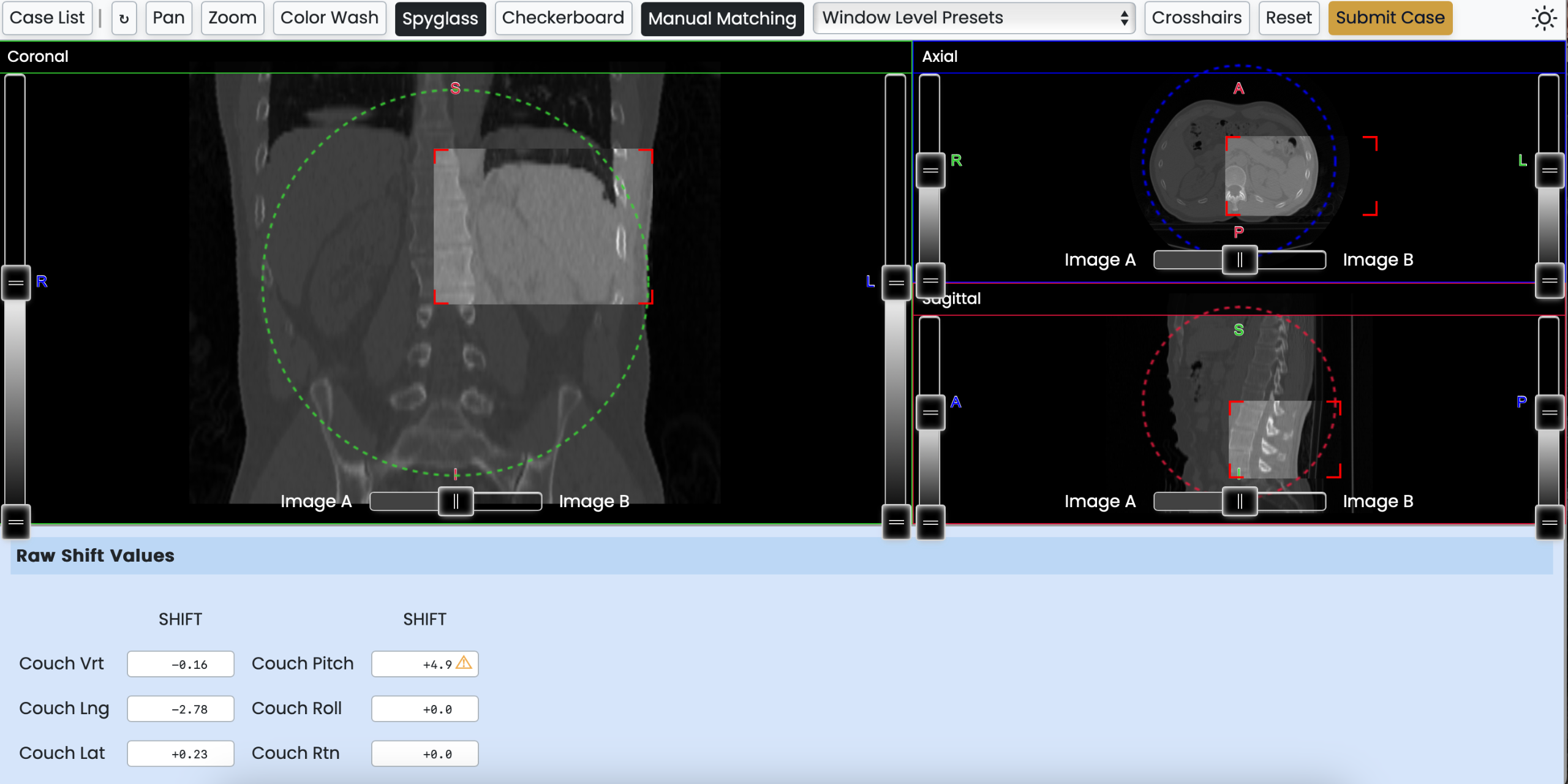Select the Zoom tool
The height and width of the screenshot is (784, 1568).
232,18
